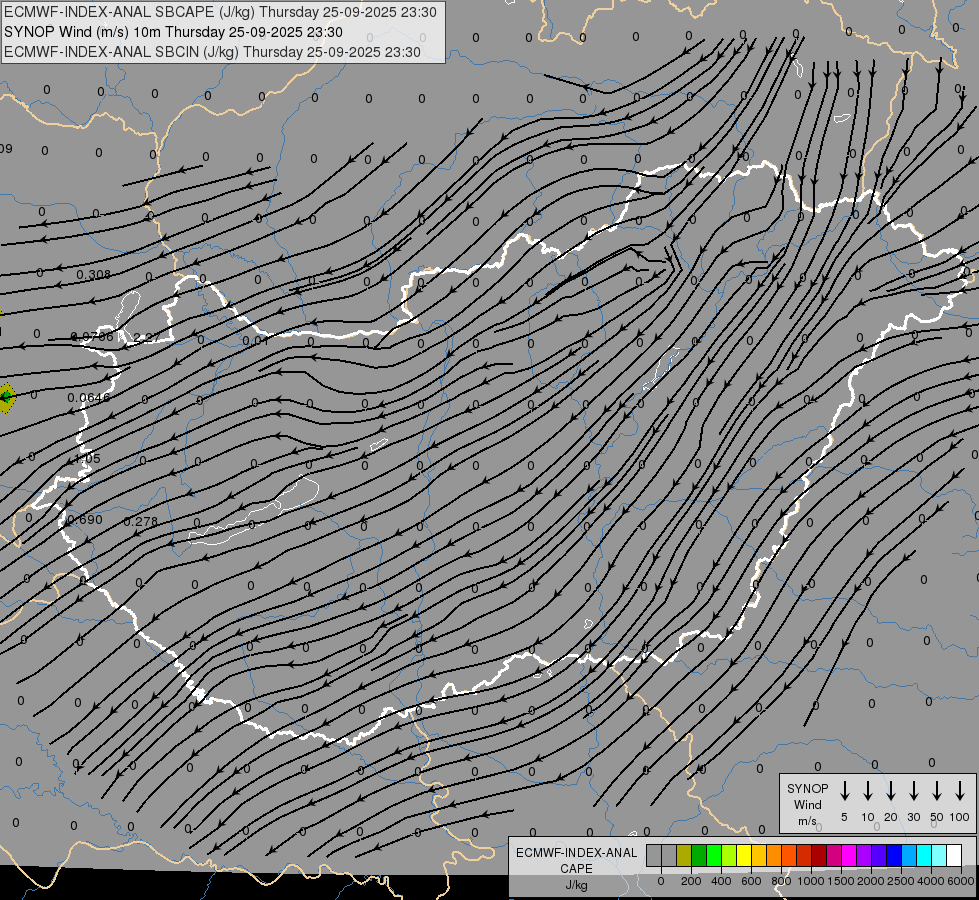Viewport: 979px width, 900px height.
Task: Click the 5 m/s wind arrow in legend
Action: [845, 791]
